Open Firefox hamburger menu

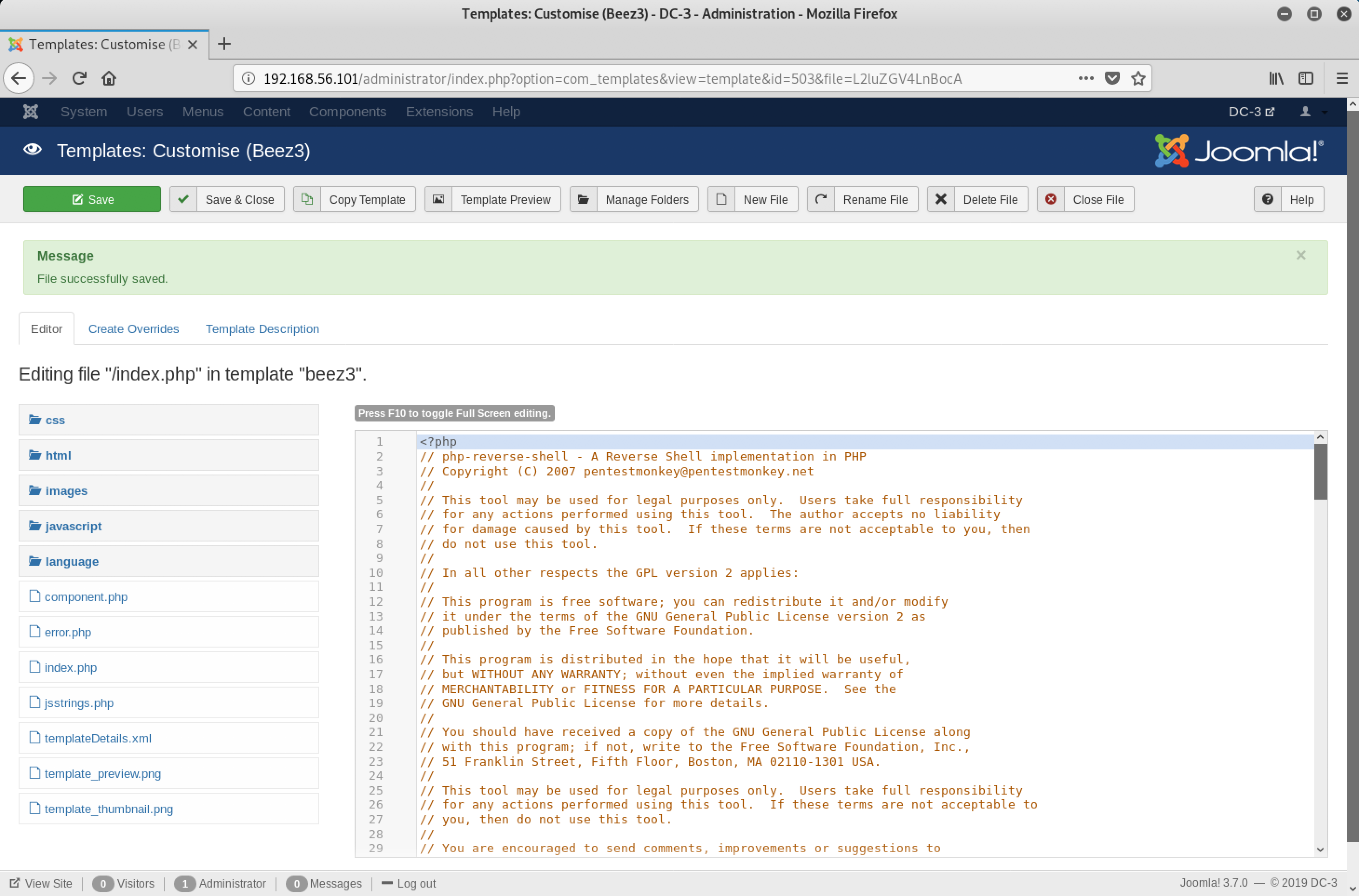tap(1342, 78)
